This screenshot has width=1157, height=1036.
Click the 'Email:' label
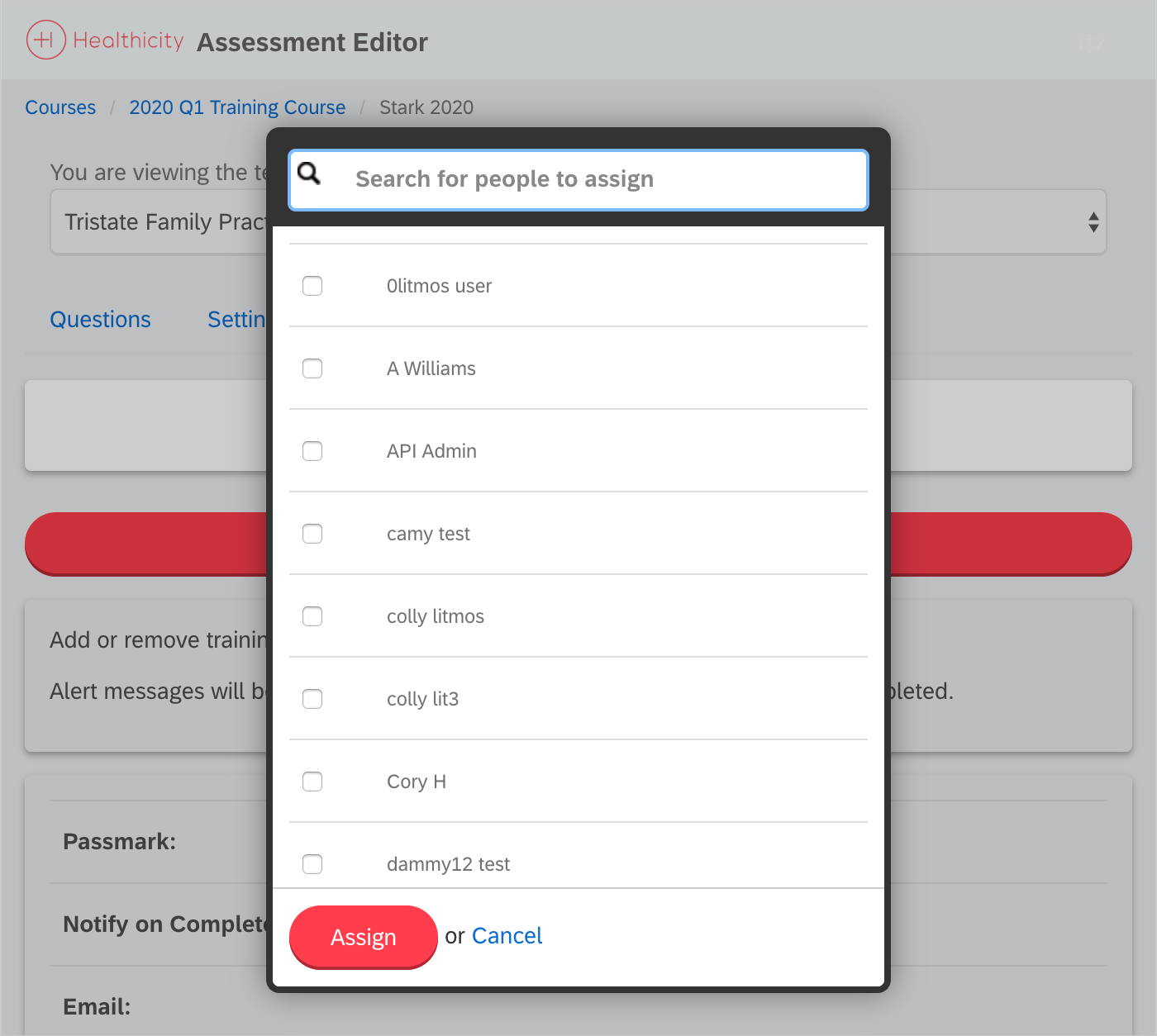pos(97,1007)
